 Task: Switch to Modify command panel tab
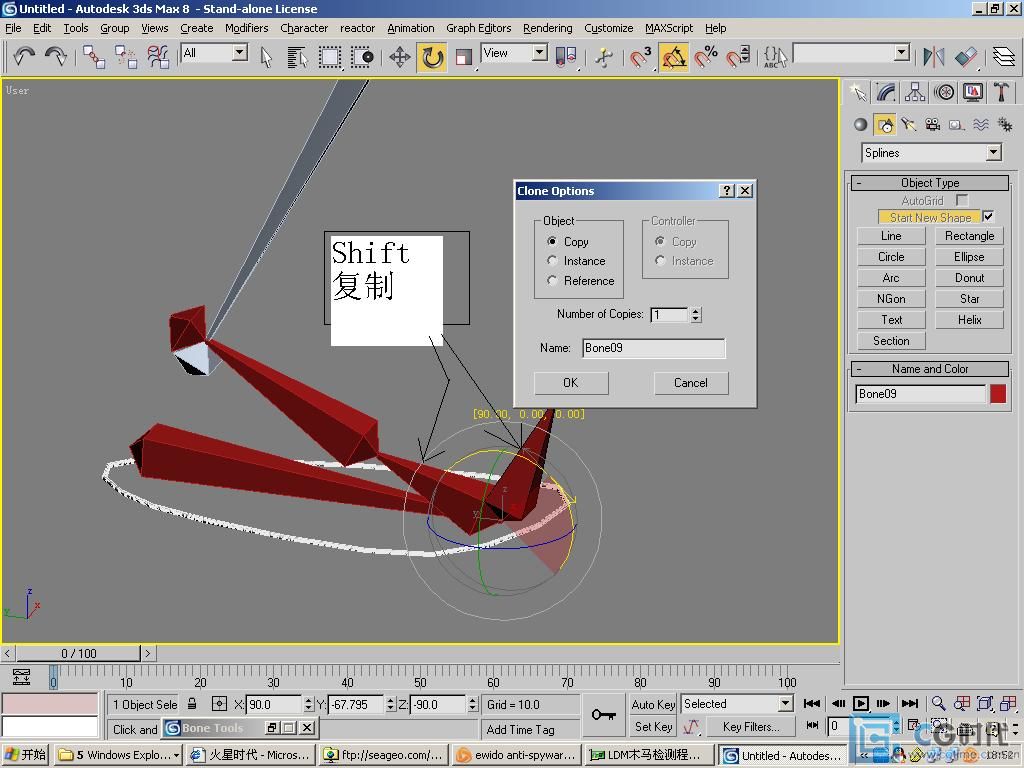tap(886, 92)
